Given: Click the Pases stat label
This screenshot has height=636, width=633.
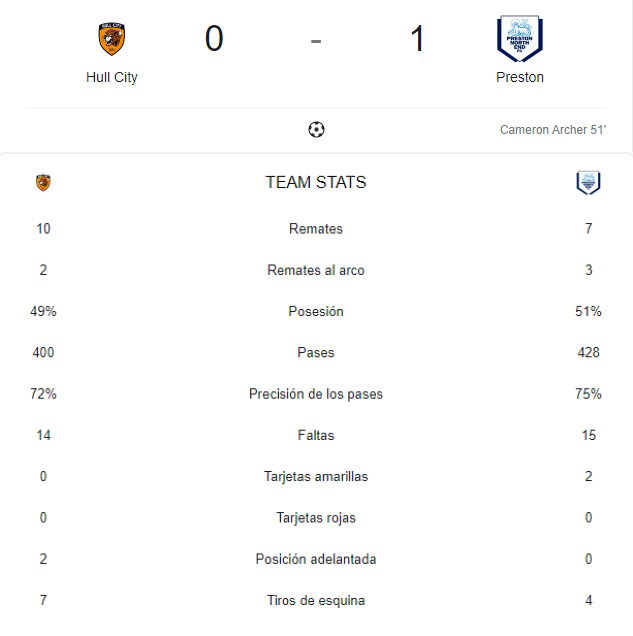Looking at the screenshot, I should pos(316,352).
